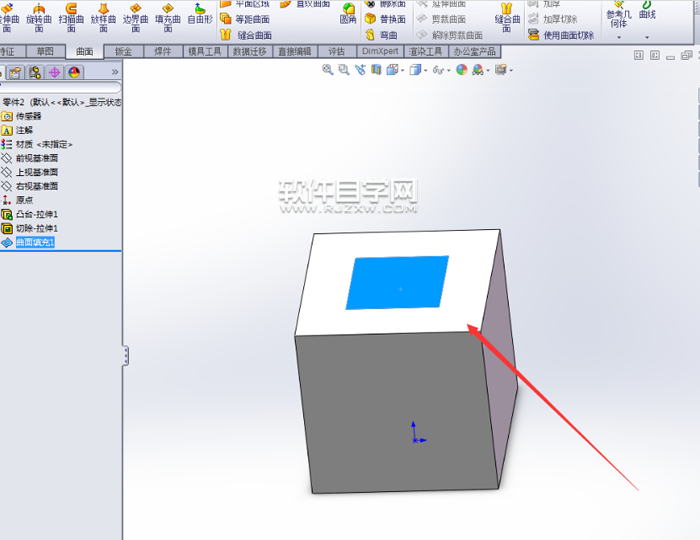700x540 pixels.
Task: Open the PropertyManager panel tab
Action: (x=15, y=72)
